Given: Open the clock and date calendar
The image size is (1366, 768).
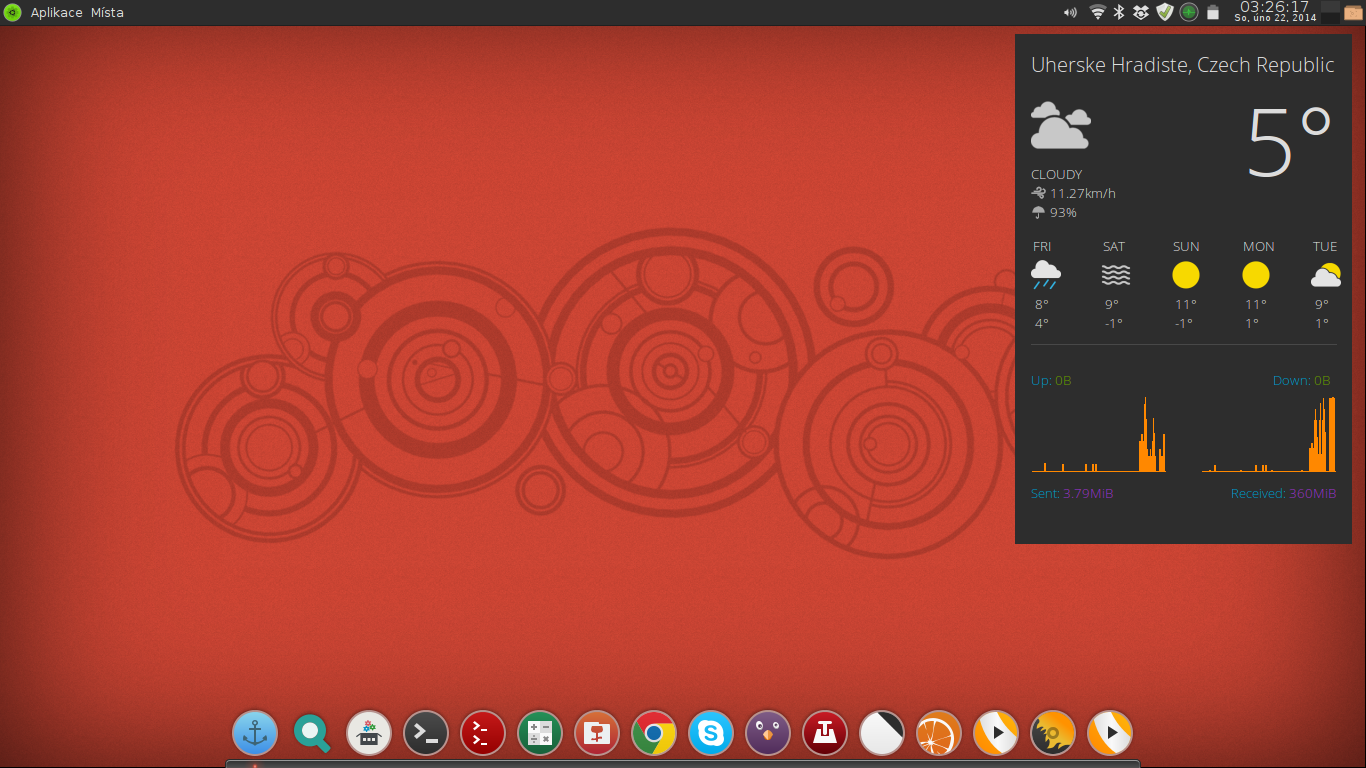Looking at the screenshot, I should pyautogui.click(x=1274, y=12).
